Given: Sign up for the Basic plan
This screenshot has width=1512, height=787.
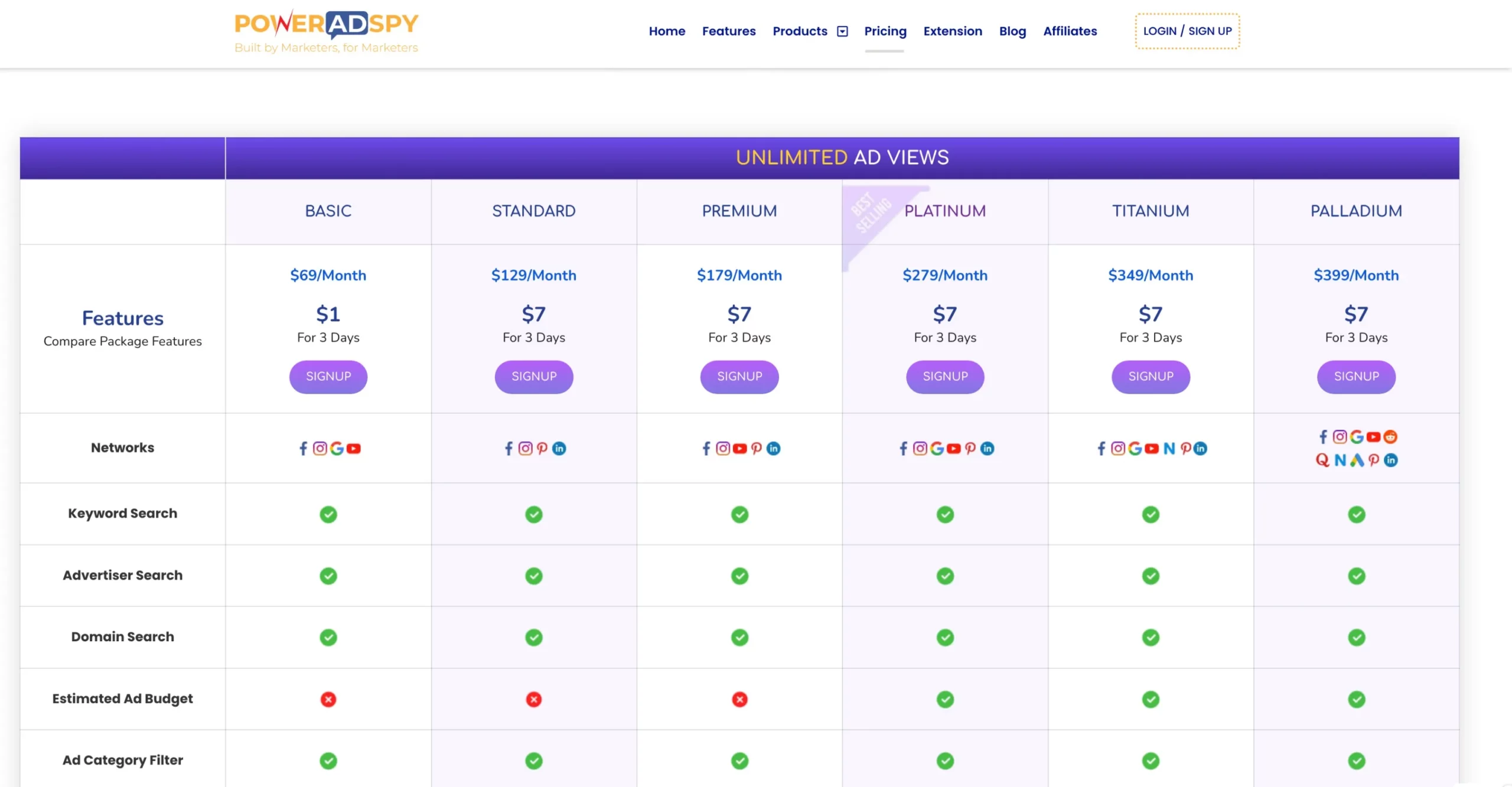Looking at the screenshot, I should [x=328, y=377].
